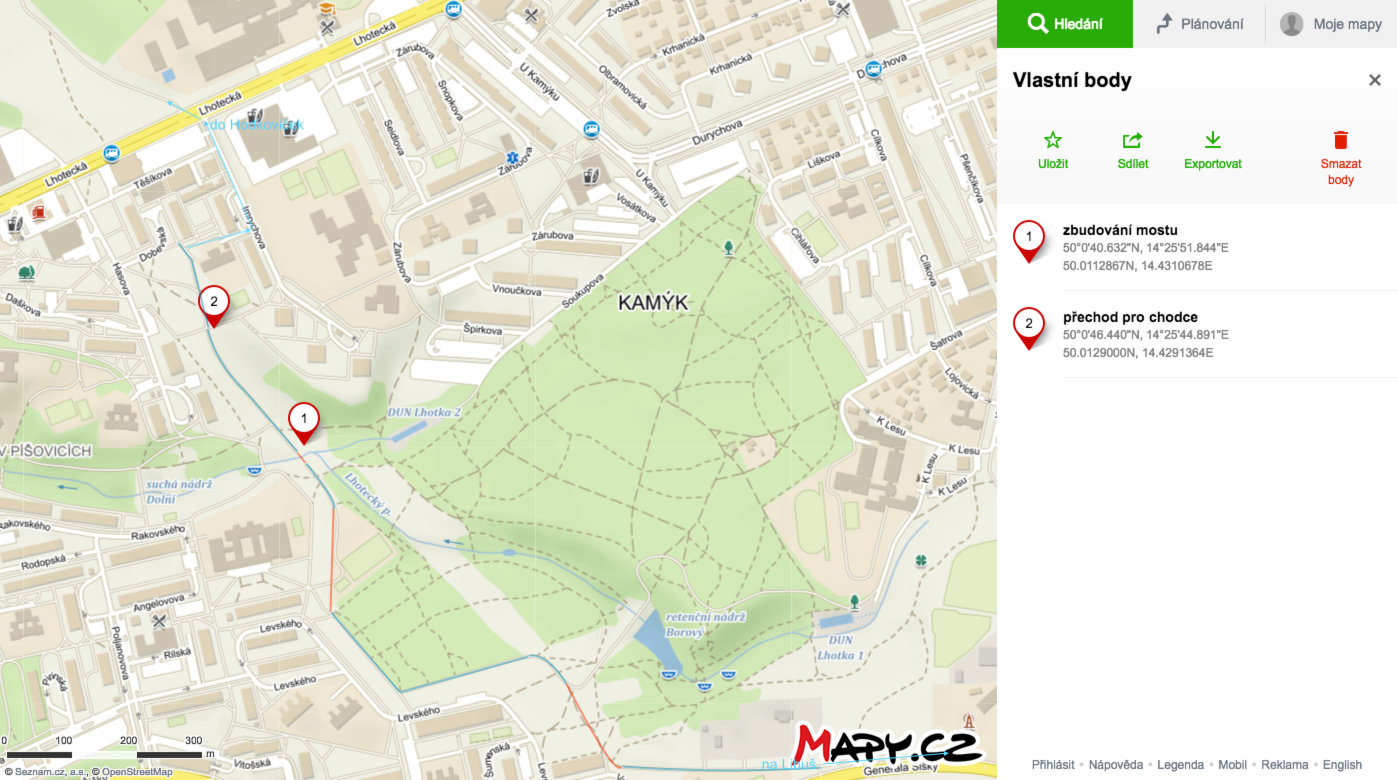This screenshot has height=780, width=1397.
Task: Switch to the Plánování route tab
Action: [1199, 24]
